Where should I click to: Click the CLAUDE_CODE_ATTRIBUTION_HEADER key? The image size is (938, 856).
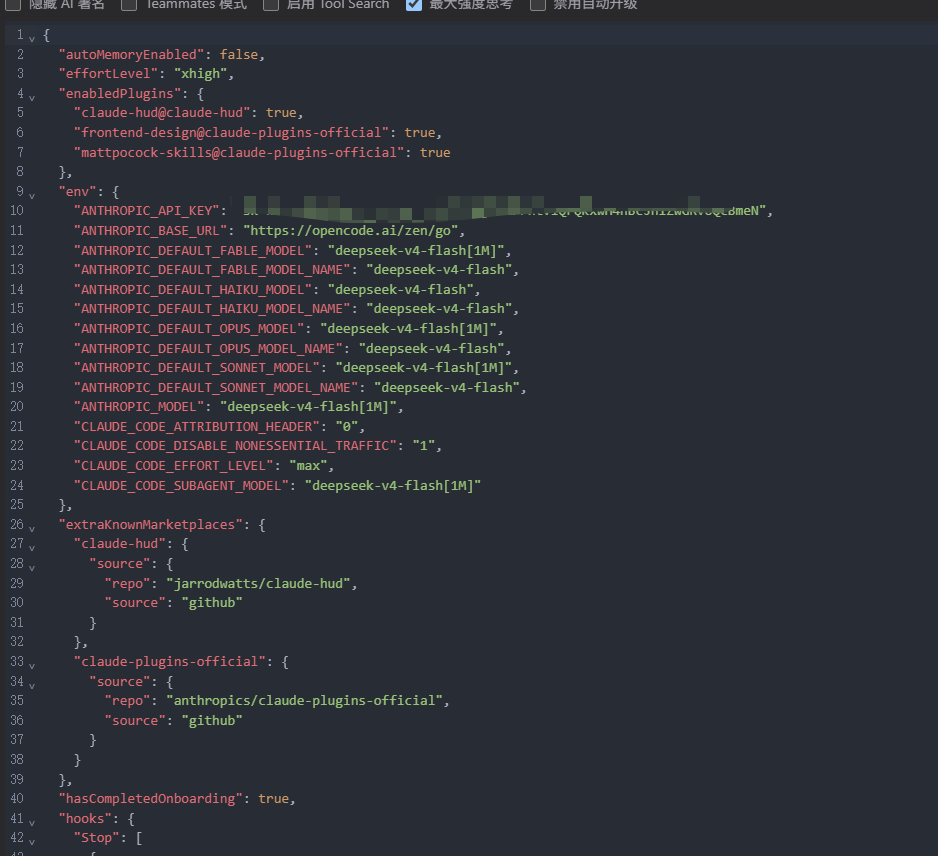(x=196, y=427)
